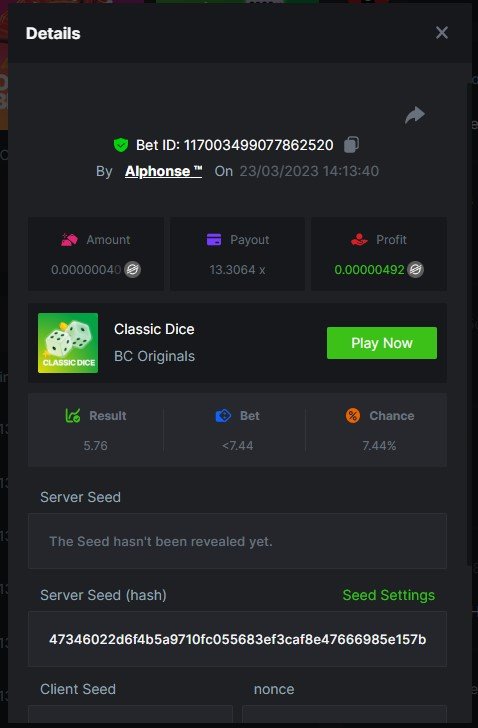Click the orange Chance percent icon
The image size is (478, 728).
click(x=353, y=416)
